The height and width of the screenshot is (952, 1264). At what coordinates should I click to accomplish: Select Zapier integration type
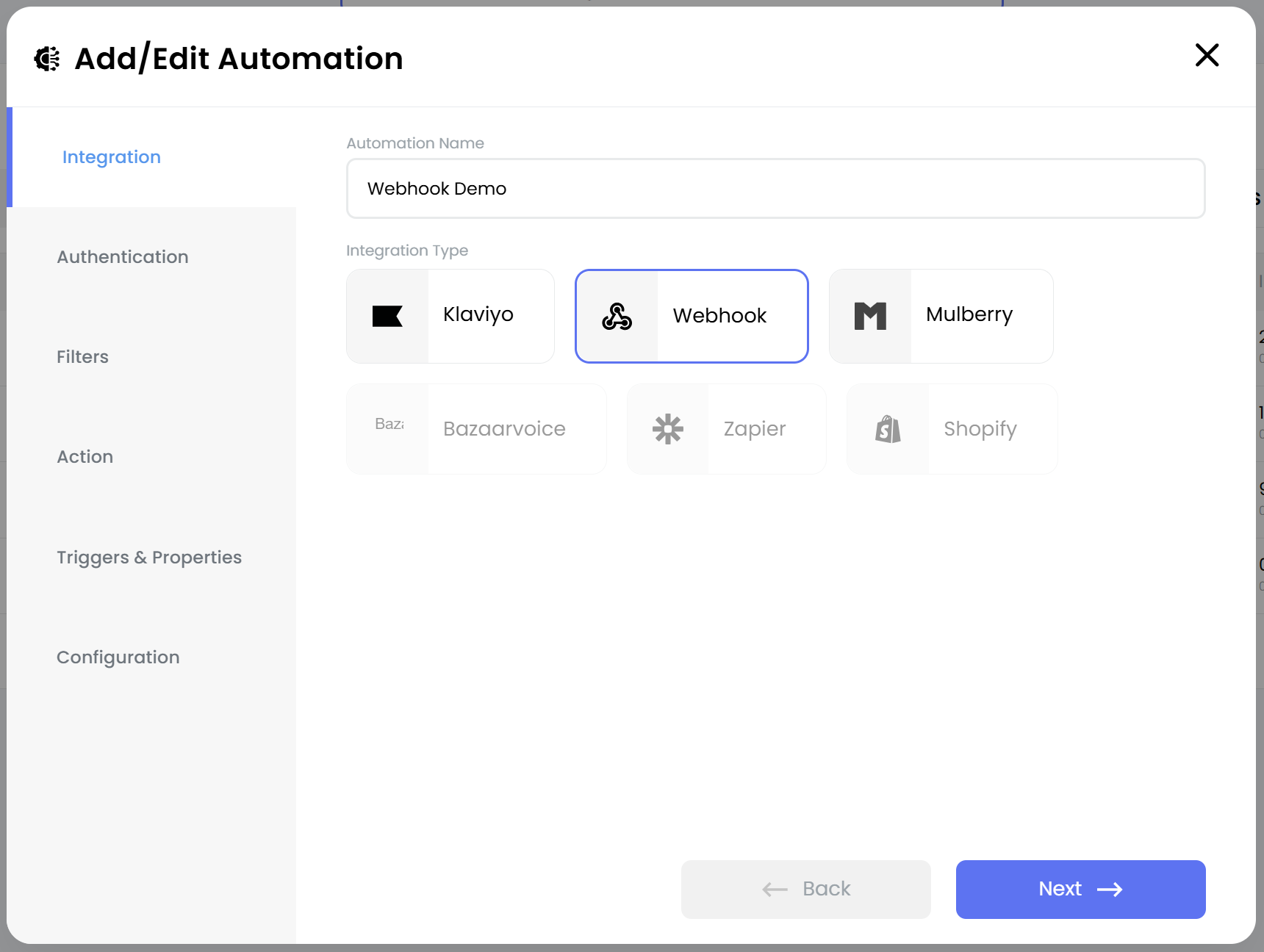pyautogui.click(x=727, y=429)
